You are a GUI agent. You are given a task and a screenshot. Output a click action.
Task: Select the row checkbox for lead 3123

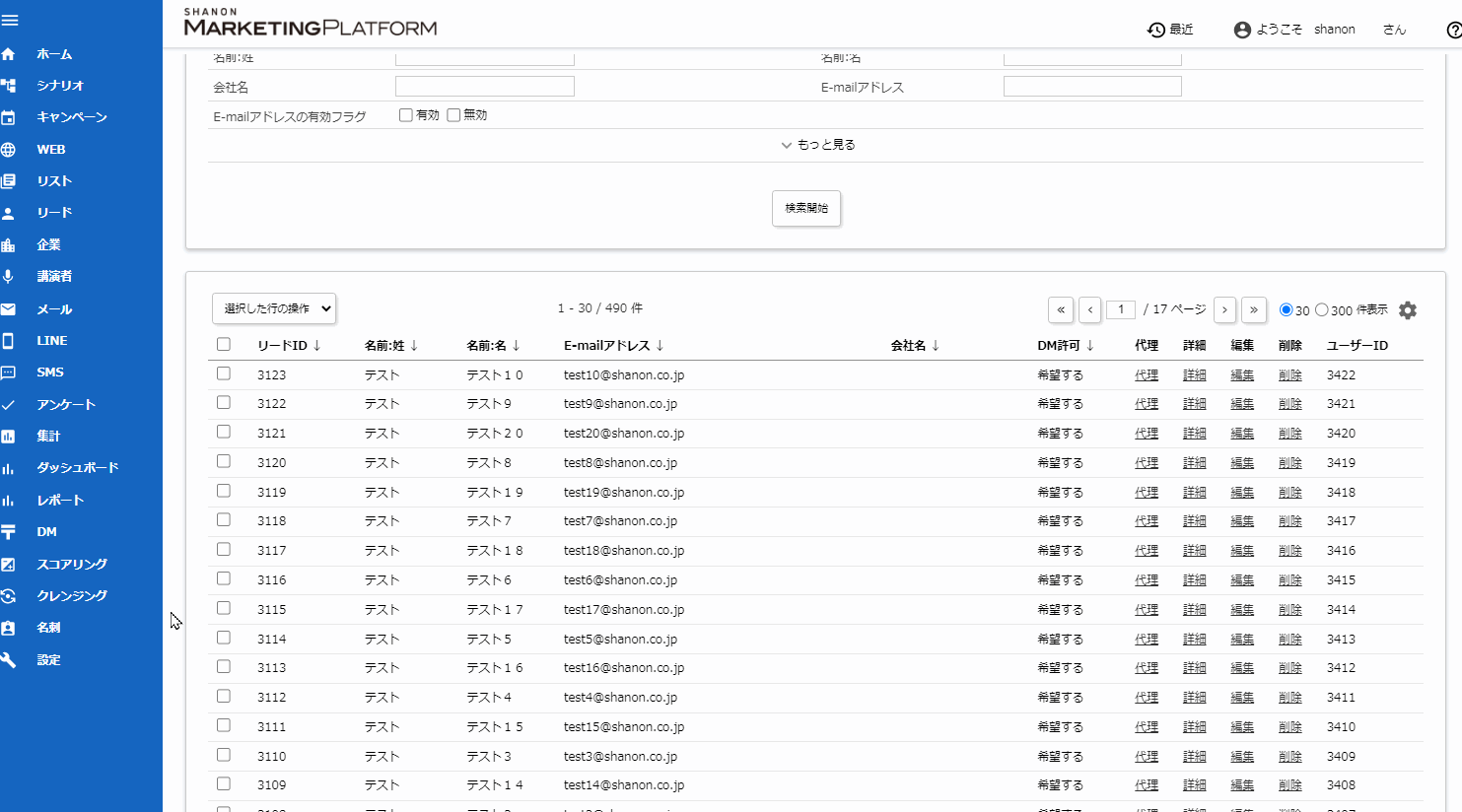[x=224, y=373]
